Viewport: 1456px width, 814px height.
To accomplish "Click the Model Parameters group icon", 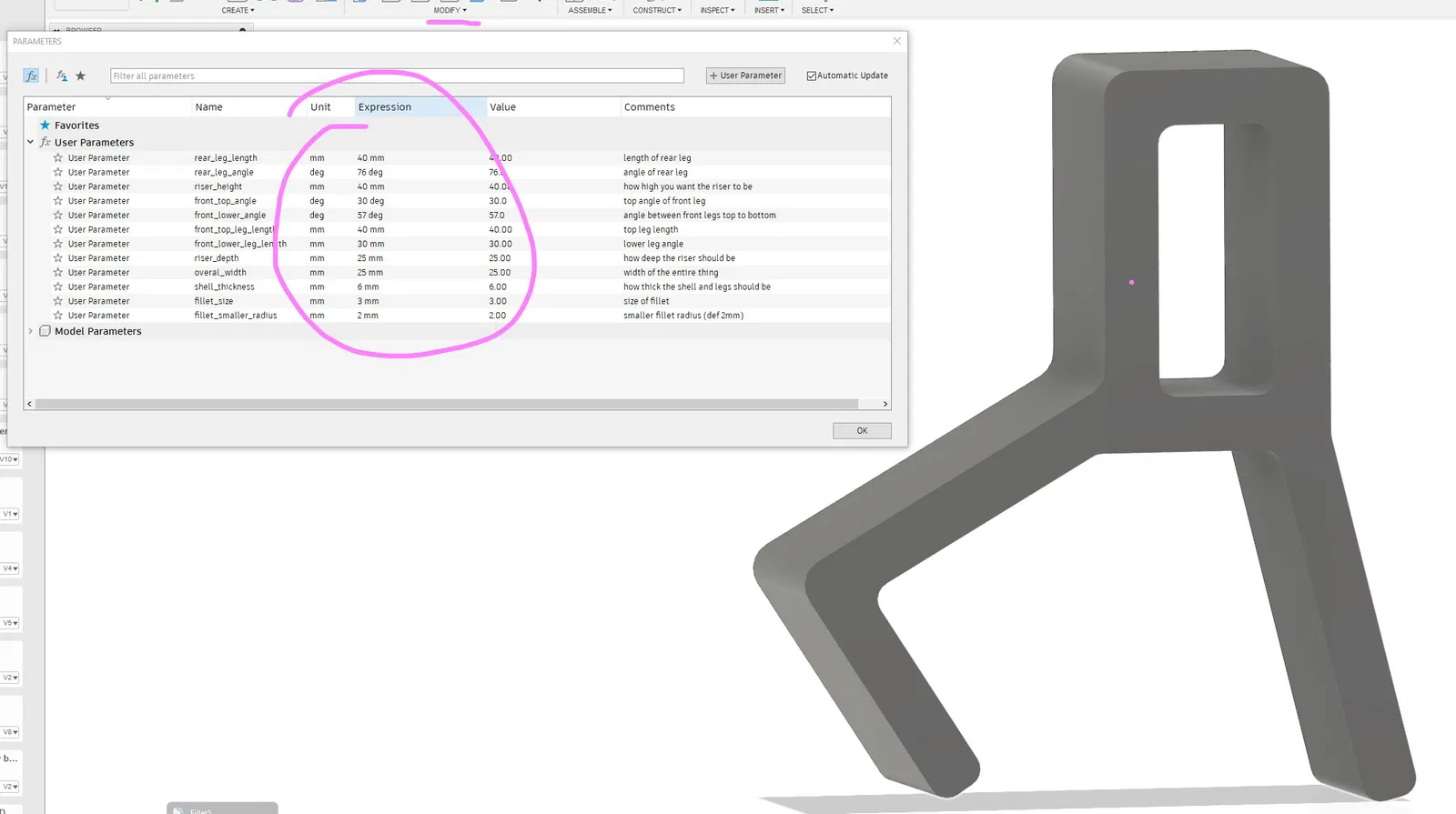I will pos(45,331).
